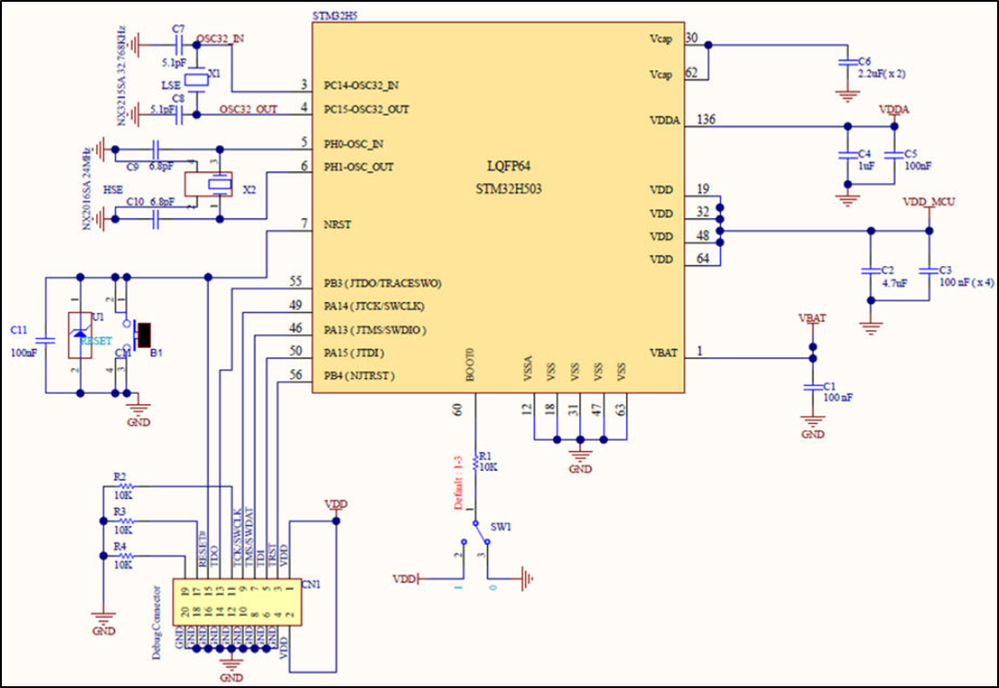Screen dimensions: 999x688
Task: Select the BOOT0 pin label
Action: [470, 364]
